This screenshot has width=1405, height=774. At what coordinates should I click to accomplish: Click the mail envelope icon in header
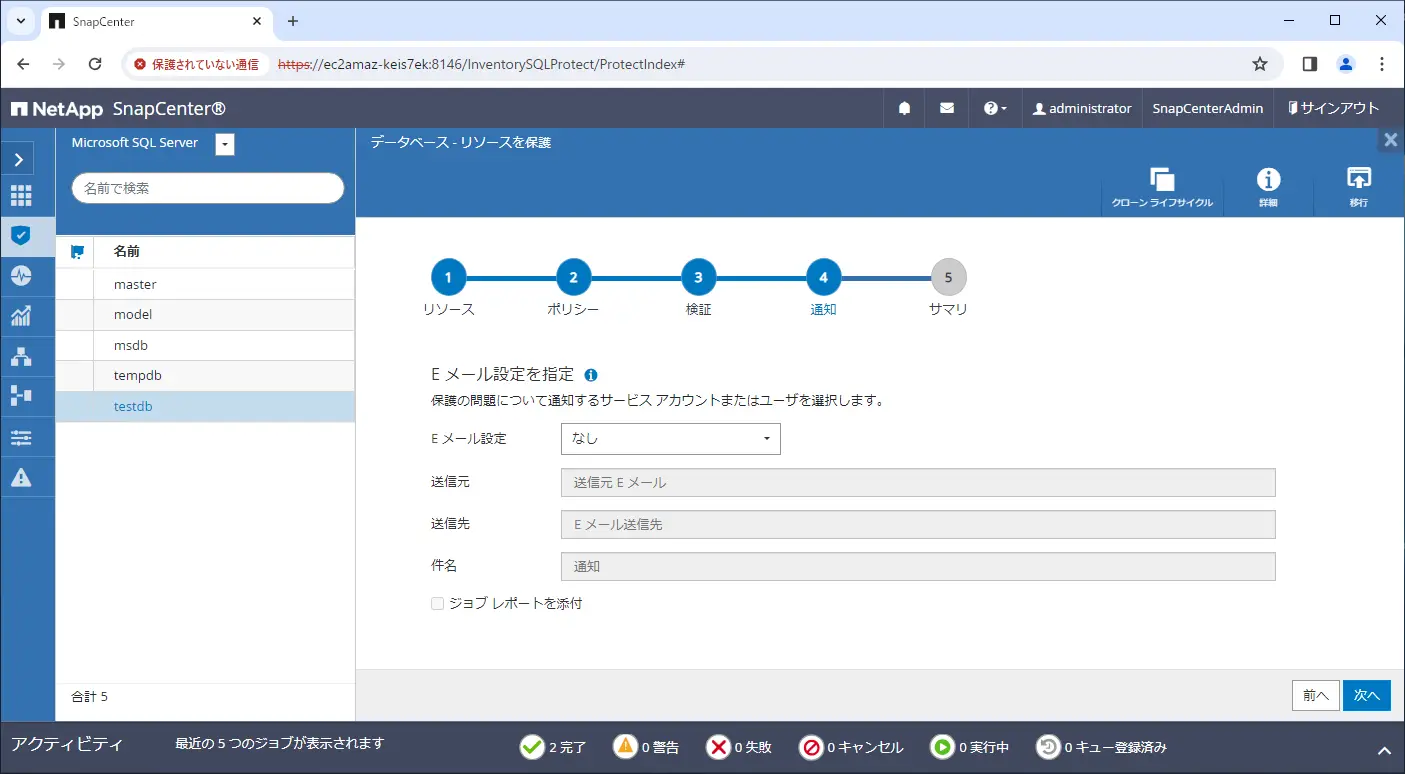(947, 108)
